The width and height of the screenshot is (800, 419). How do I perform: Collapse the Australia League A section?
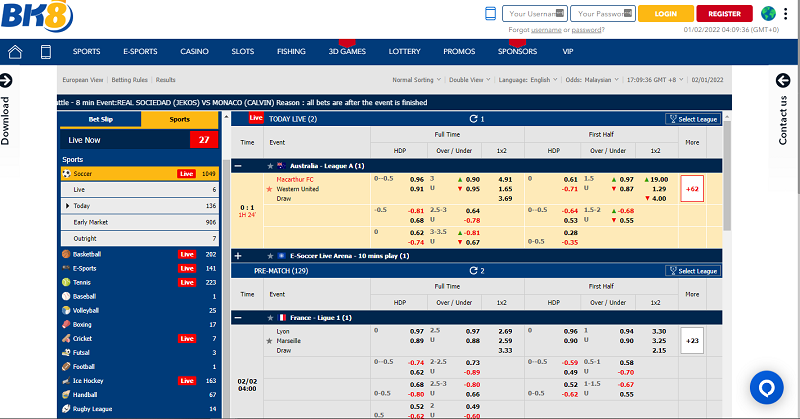click(238, 166)
